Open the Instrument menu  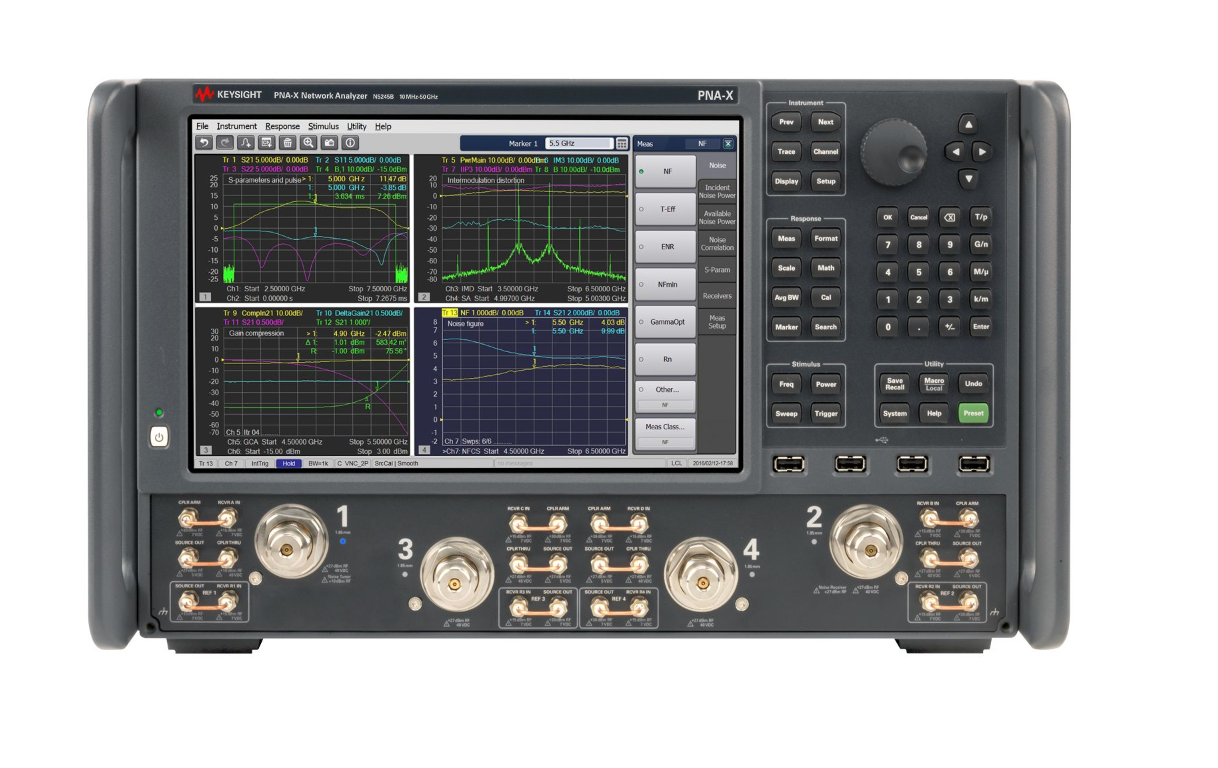(237, 127)
